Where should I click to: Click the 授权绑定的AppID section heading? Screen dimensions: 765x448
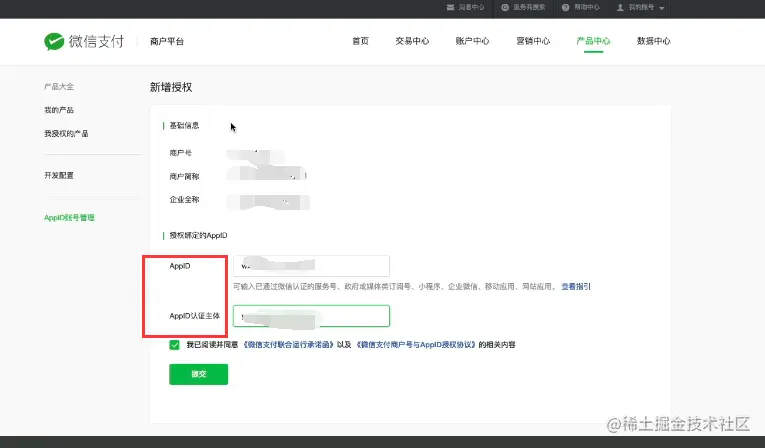point(198,235)
